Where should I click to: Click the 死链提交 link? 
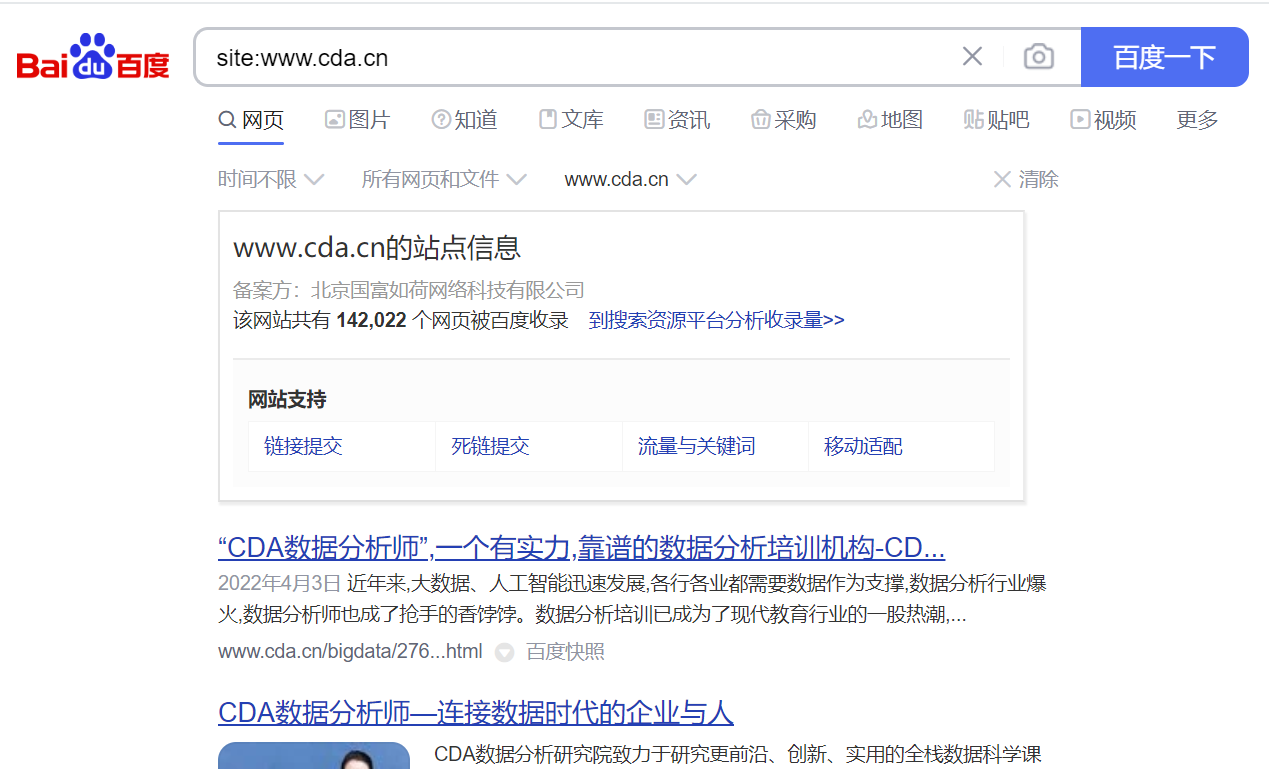coord(490,446)
